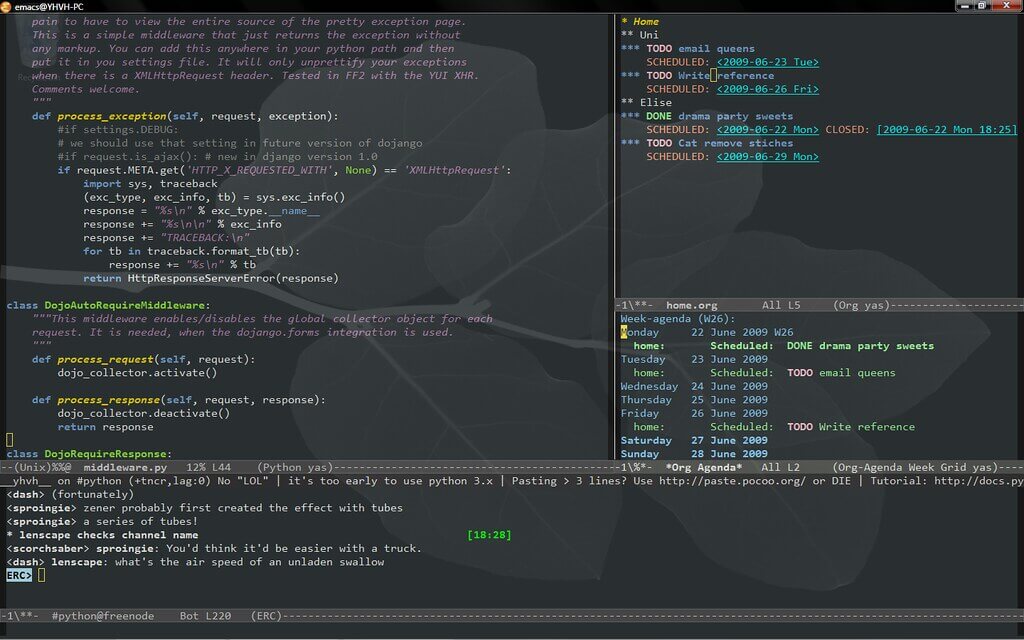Click the All L5 position indicator for home.org
This screenshot has width=1024, height=640.
click(780, 305)
